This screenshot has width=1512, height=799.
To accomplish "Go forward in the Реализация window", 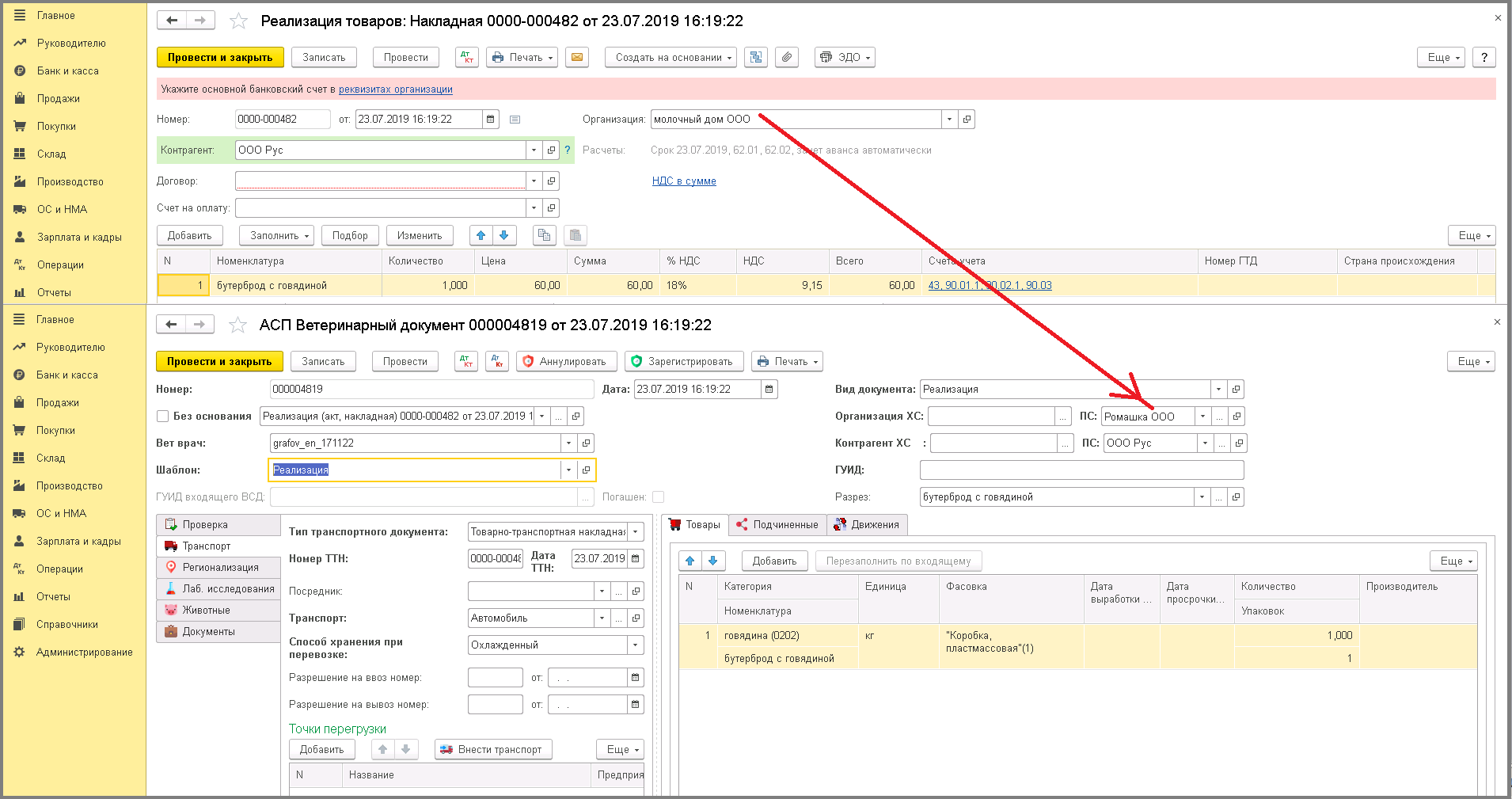I will (x=200, y=21).
